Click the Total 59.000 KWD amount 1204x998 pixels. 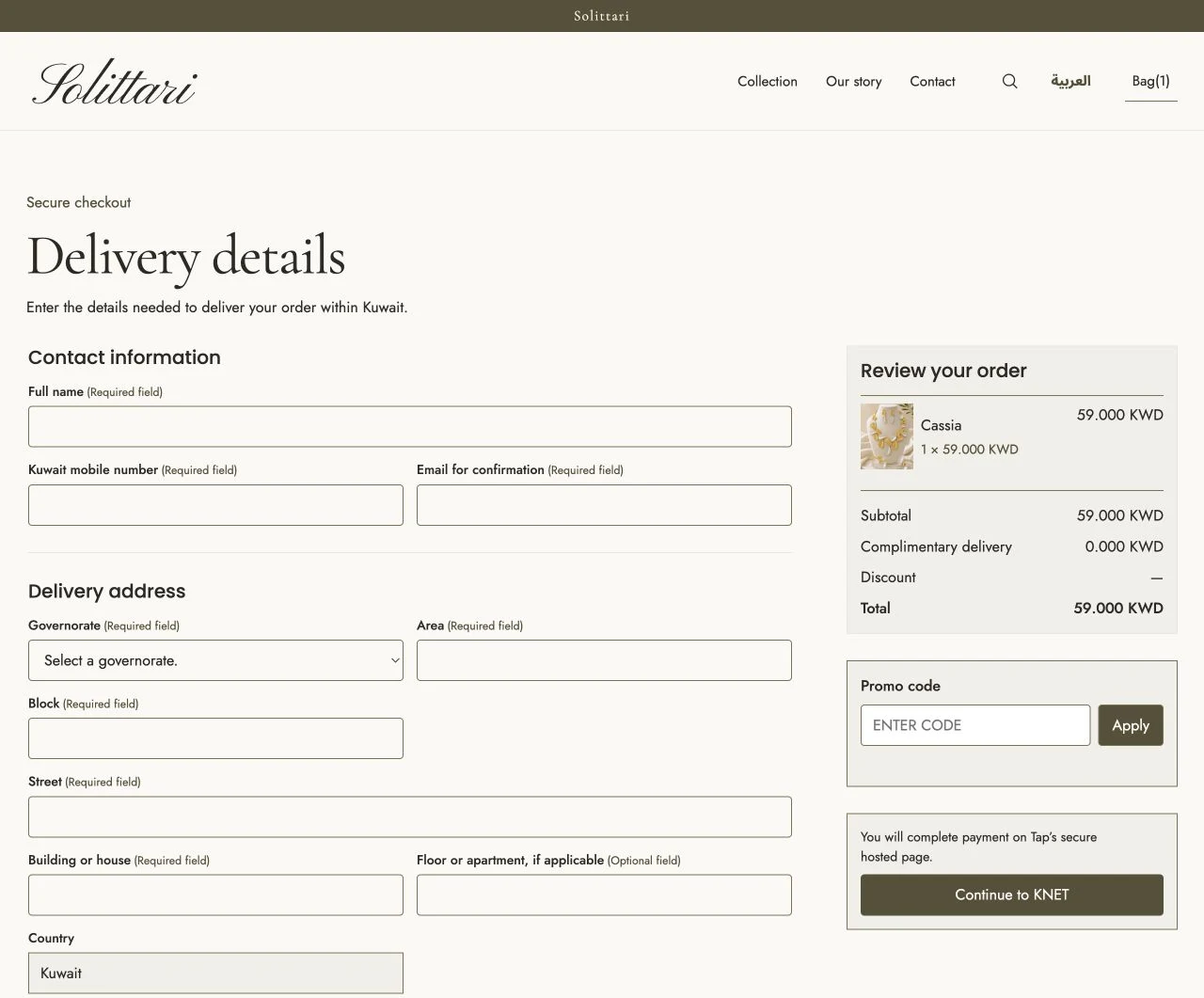(1118, 608)
